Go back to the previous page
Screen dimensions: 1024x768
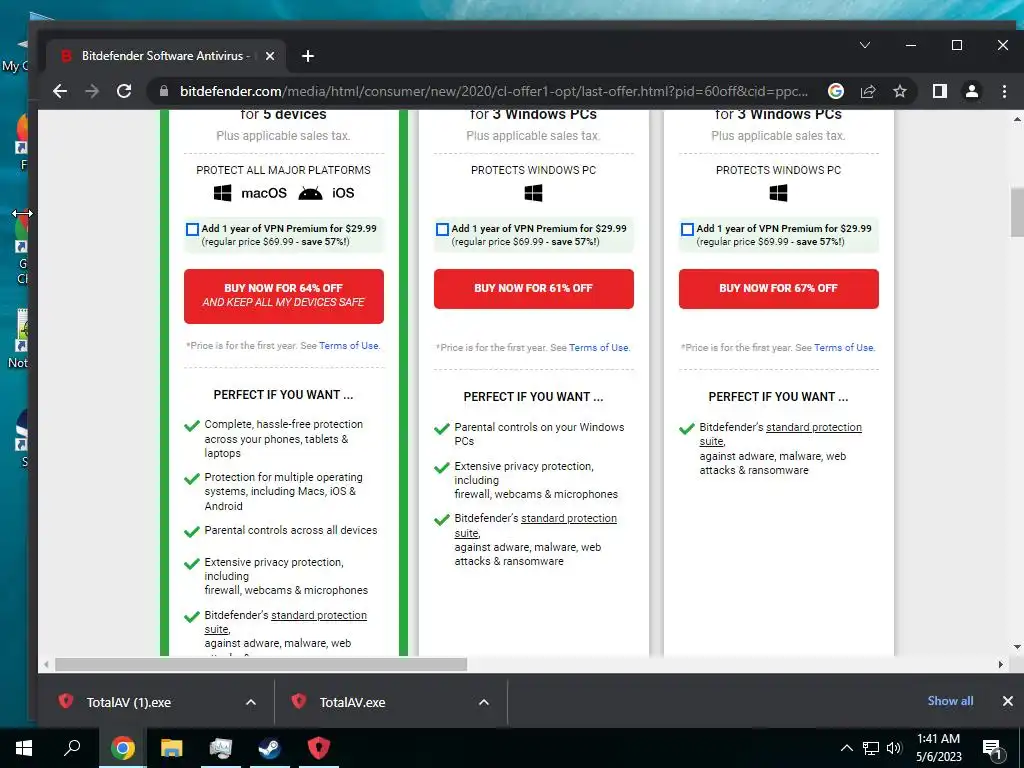[x=60, y=91]
